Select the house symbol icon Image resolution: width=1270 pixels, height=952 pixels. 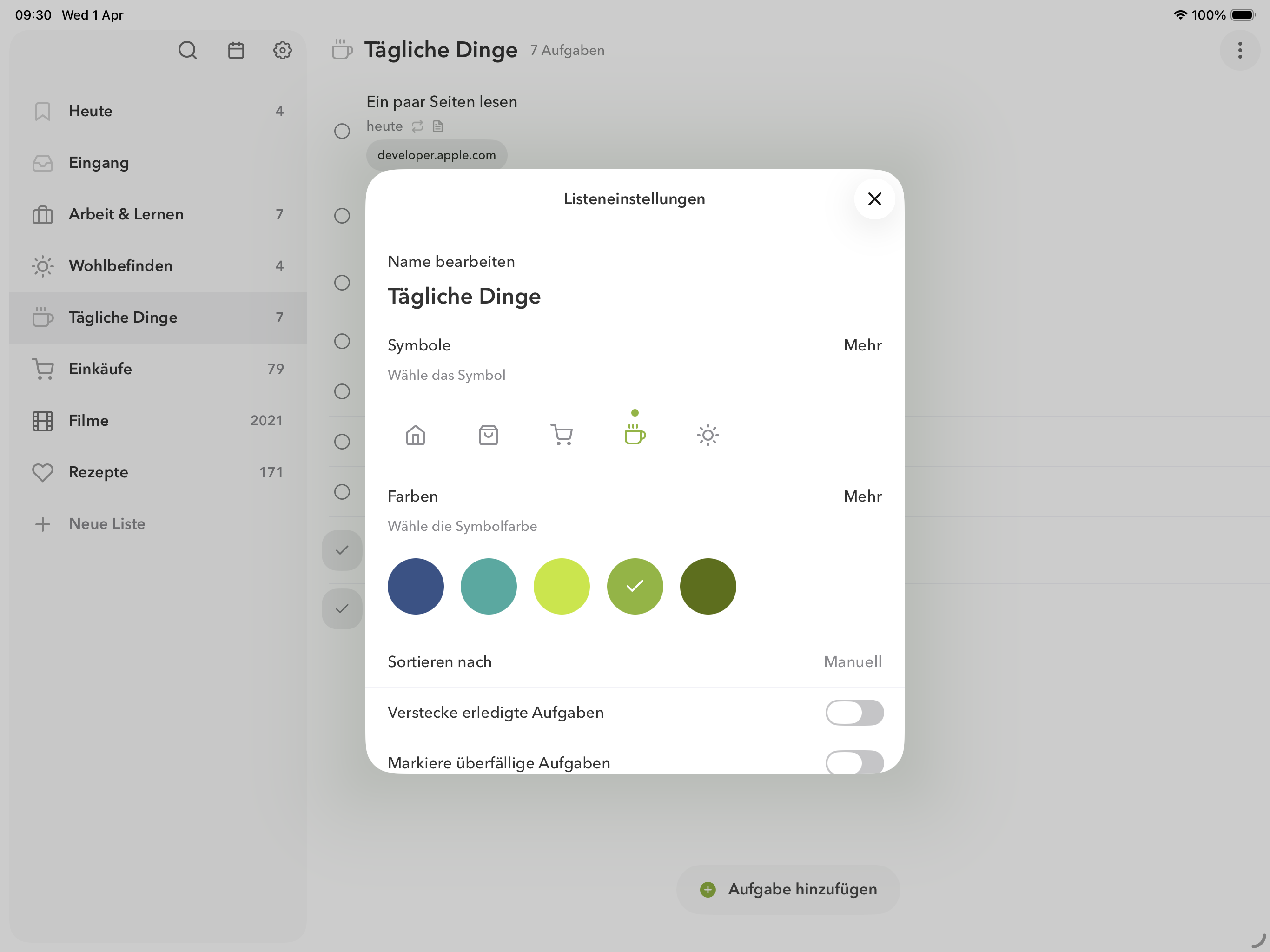pos(415,435)
